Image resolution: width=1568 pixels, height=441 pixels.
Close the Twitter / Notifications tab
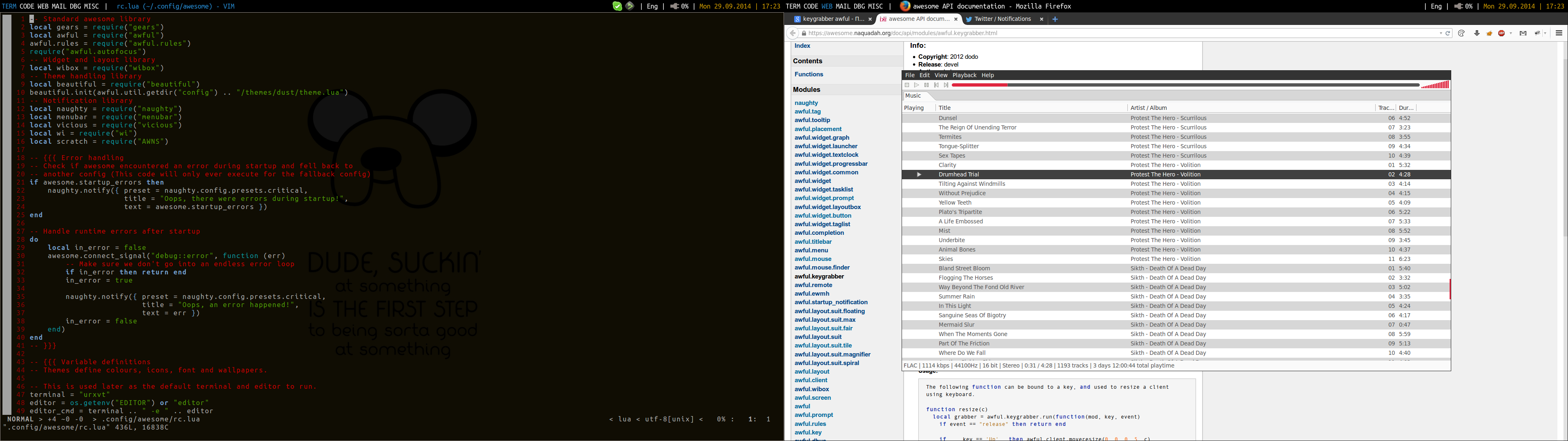pyautogui.click(x=1042, y=19)
